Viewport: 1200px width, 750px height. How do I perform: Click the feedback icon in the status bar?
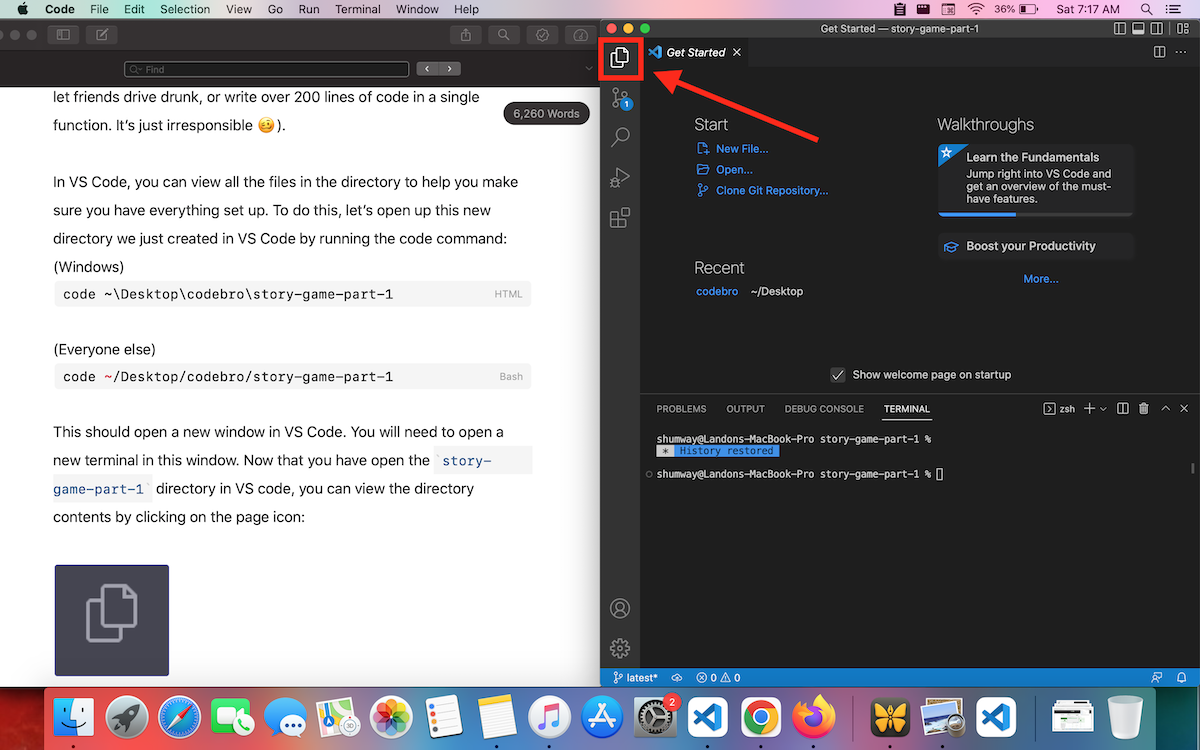[x=1157, y=677]
